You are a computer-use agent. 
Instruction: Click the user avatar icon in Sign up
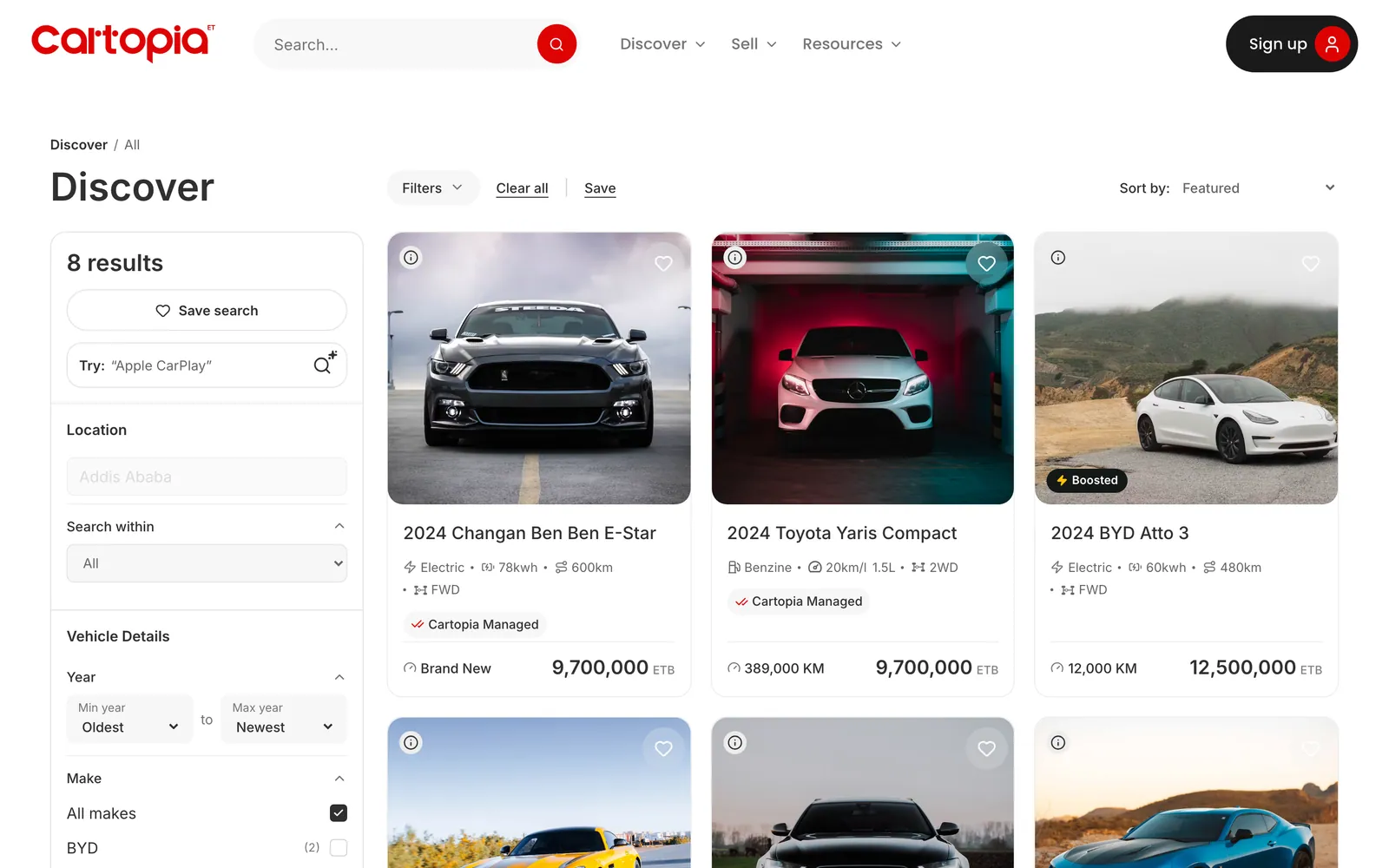1332,43
